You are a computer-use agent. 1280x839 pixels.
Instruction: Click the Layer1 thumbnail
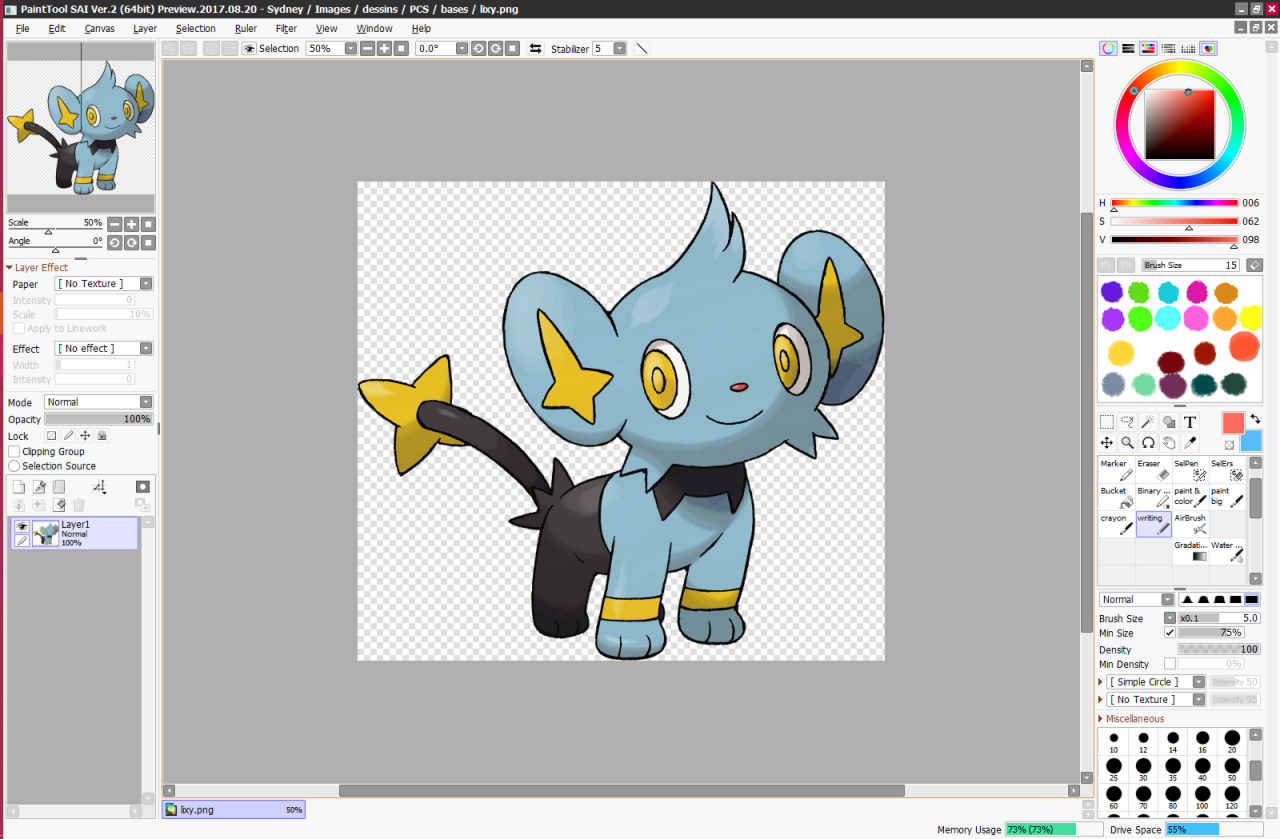[46, 533]
